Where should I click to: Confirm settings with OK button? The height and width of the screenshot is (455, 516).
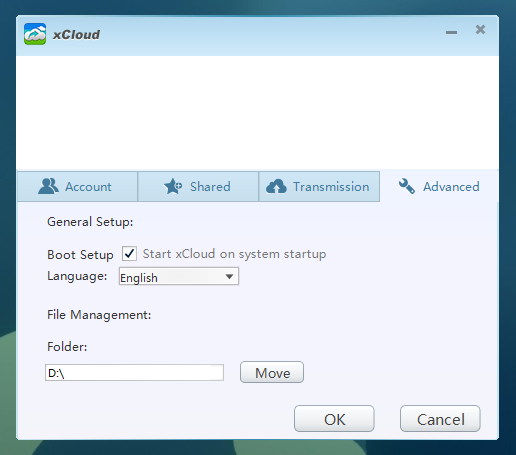coord(334,419)
